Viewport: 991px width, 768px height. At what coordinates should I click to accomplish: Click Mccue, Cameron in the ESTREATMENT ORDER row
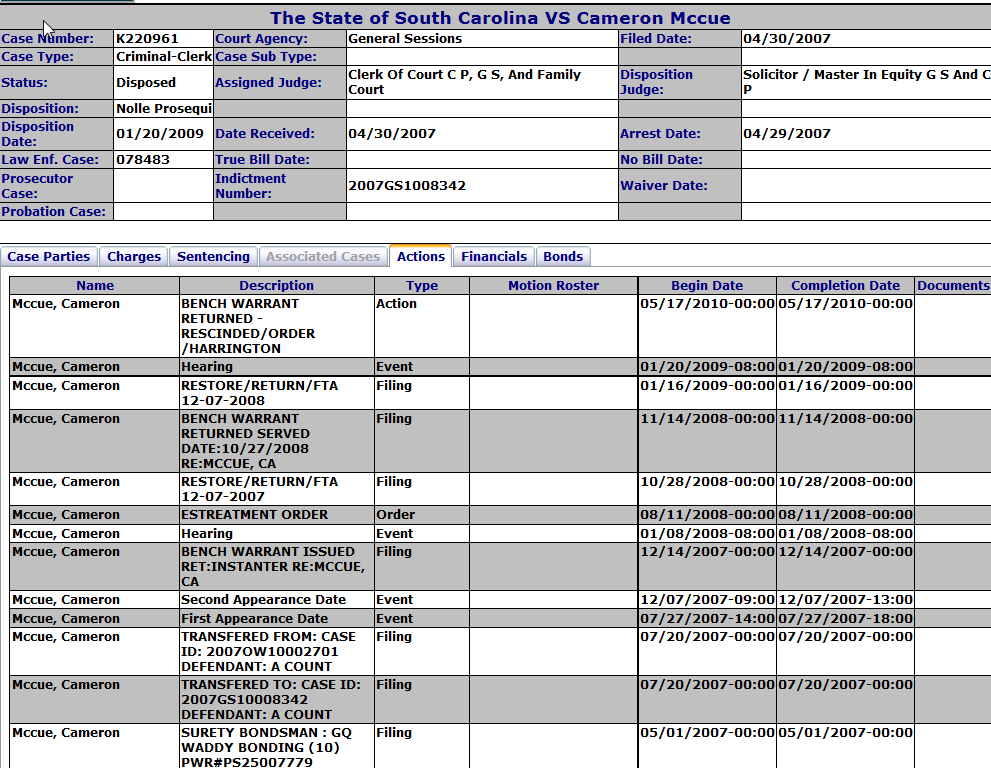(x=66, y=515)
